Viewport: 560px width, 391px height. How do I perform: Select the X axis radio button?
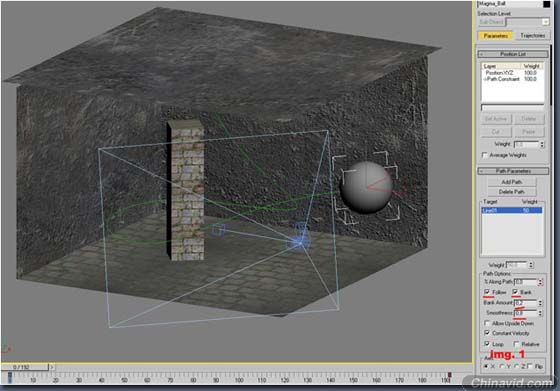tap(486, 366)
